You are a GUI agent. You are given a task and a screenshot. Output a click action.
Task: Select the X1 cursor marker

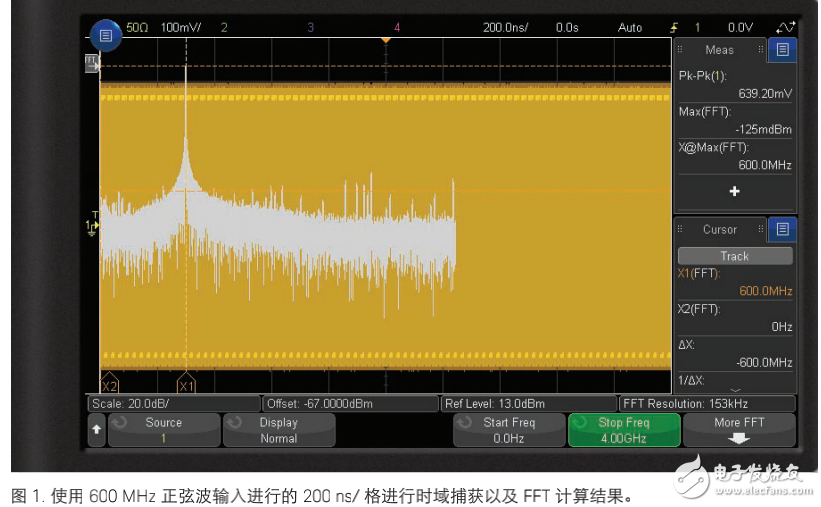[186, 385]
